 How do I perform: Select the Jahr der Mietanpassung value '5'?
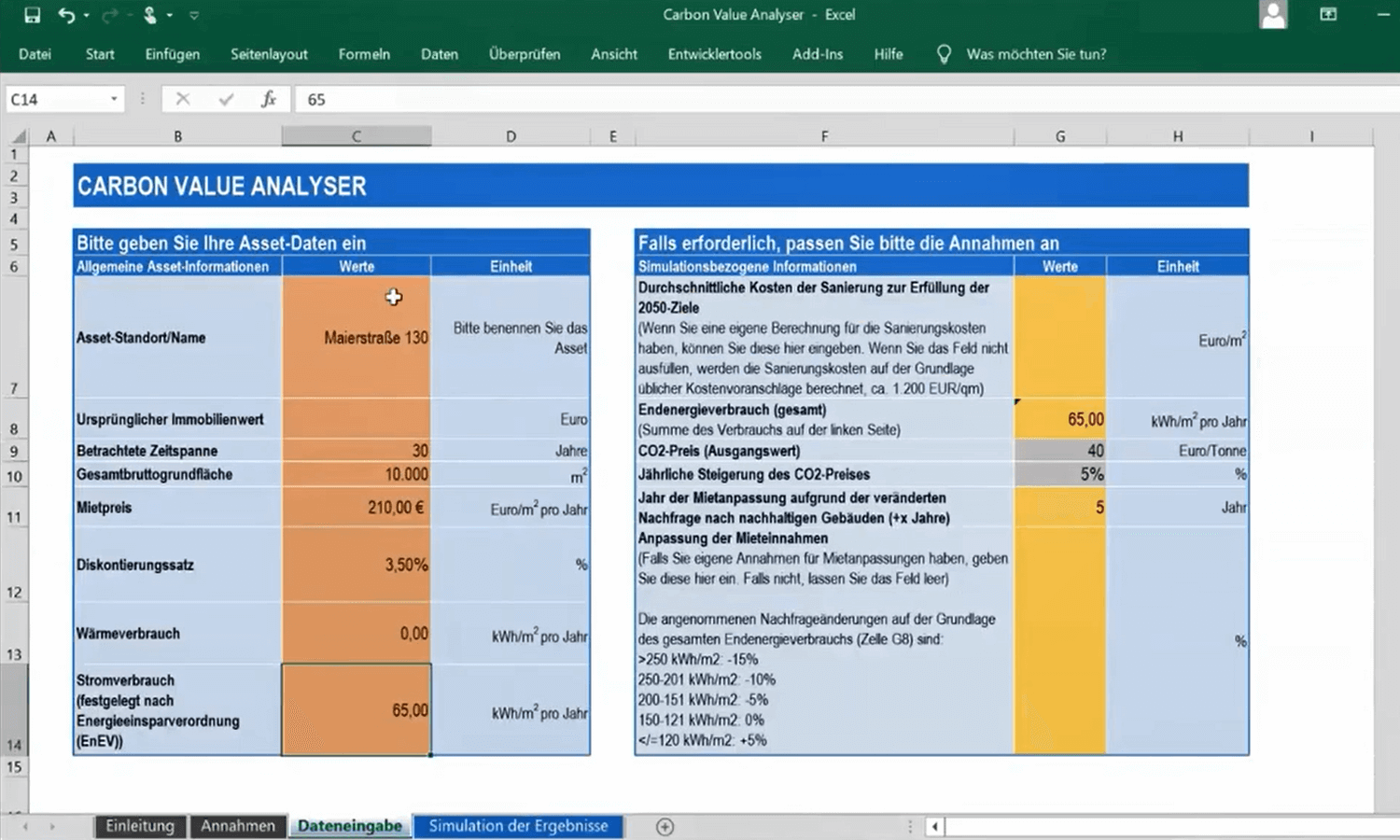tap(1060, 508)
